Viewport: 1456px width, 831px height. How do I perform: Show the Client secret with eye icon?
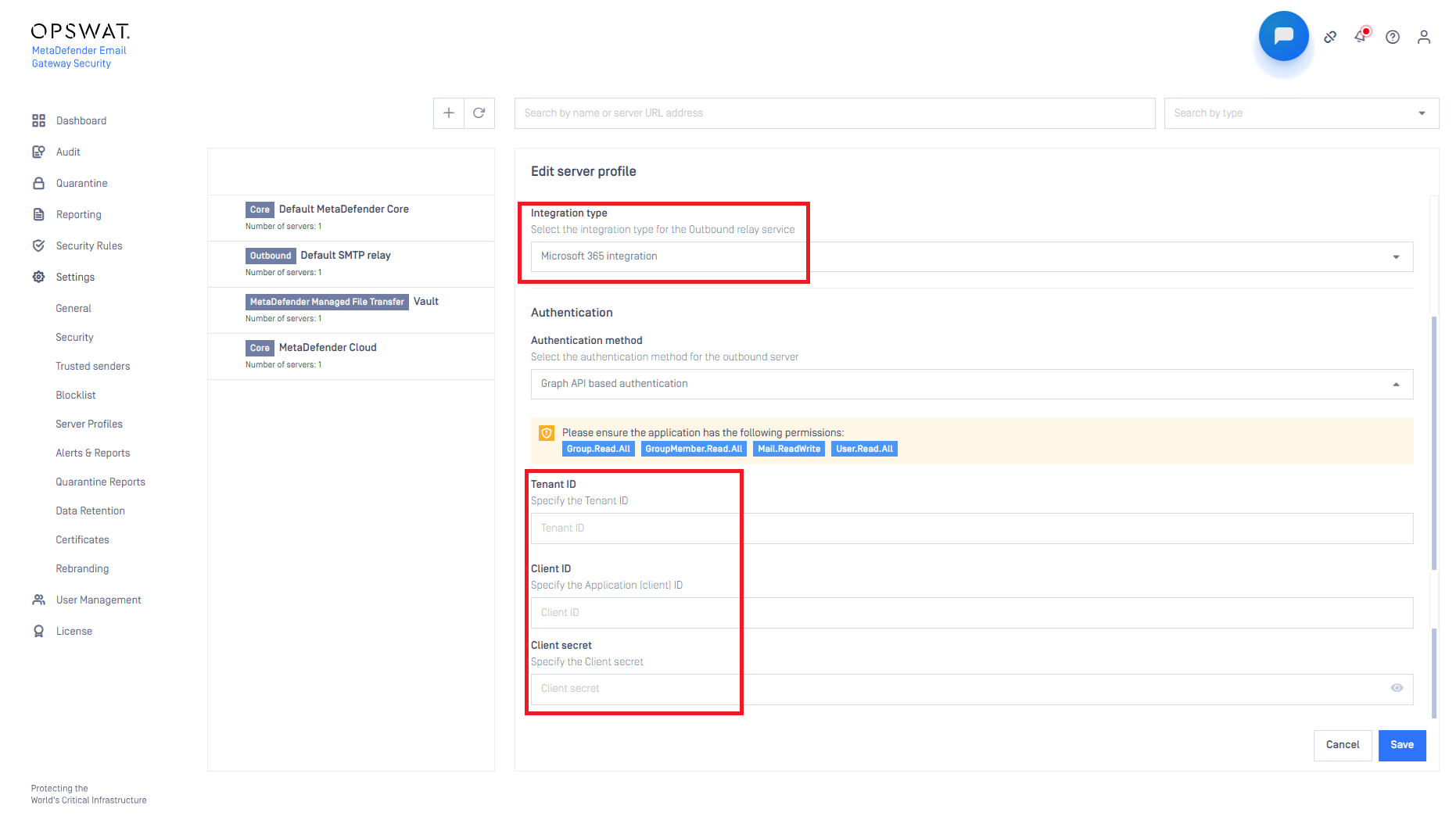[1397, 688]
